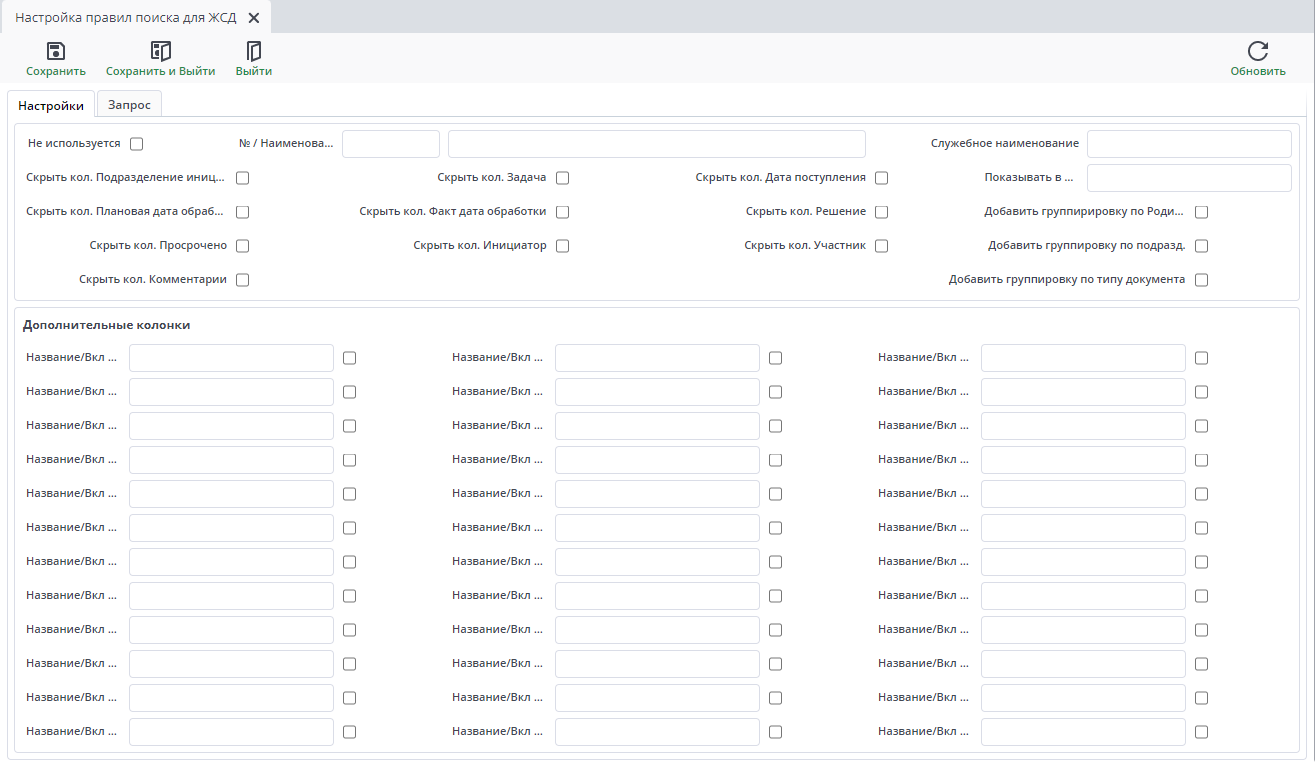Click the Служебное наименование input field
The width and height of the screenshot is (1315, 766).
[1189, 144]
